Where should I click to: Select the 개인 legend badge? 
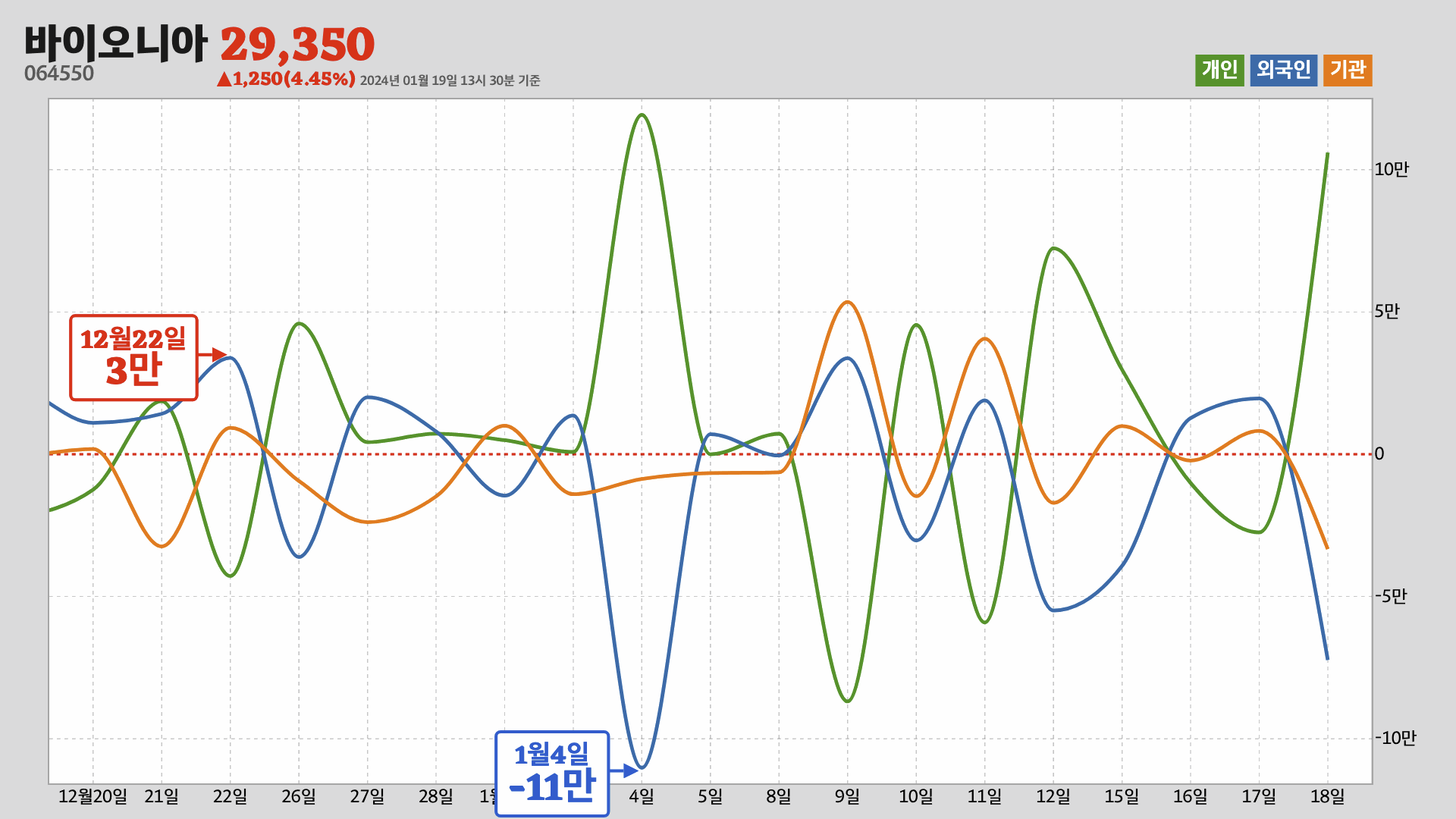click(1219, 71)
